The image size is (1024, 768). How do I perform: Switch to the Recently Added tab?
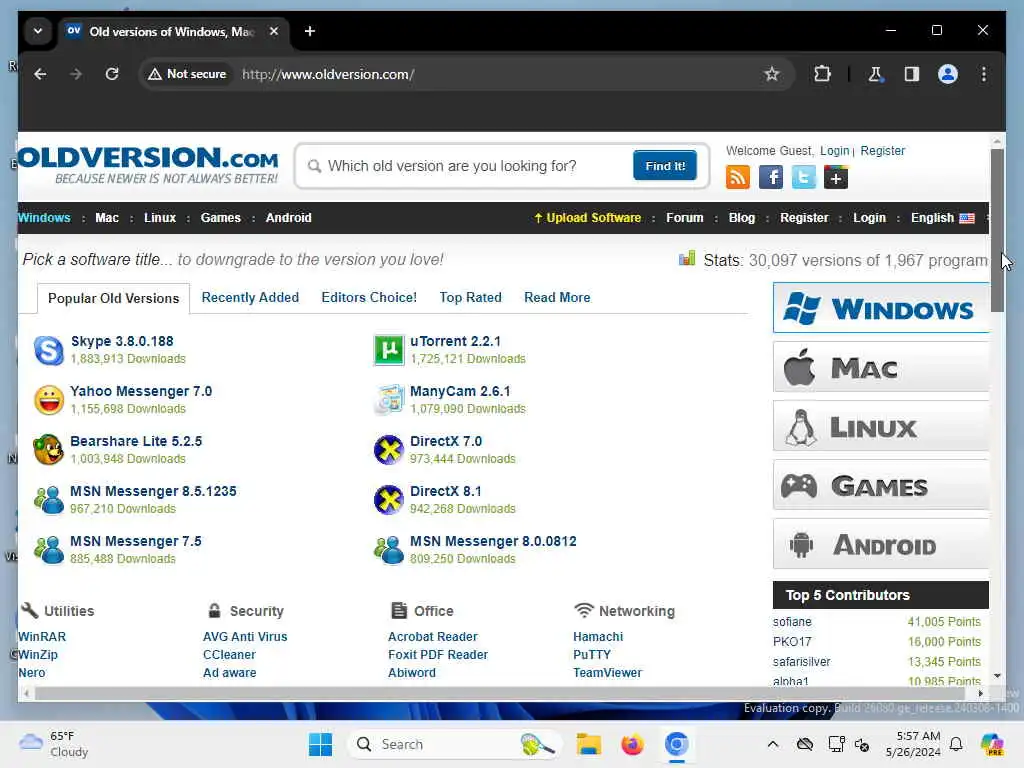250,297
